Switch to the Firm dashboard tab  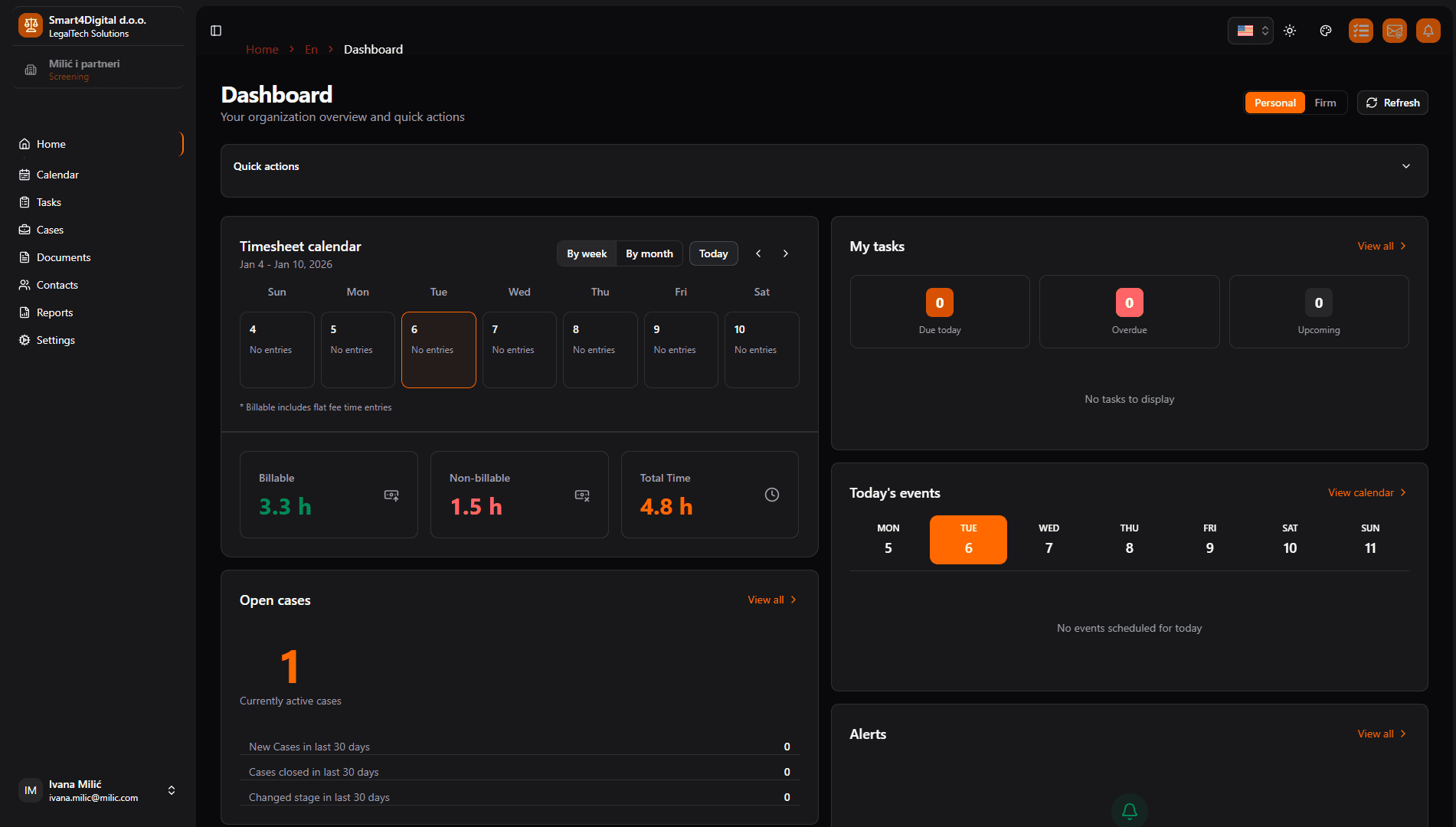pyautogui.click(x=1326, y=102)
